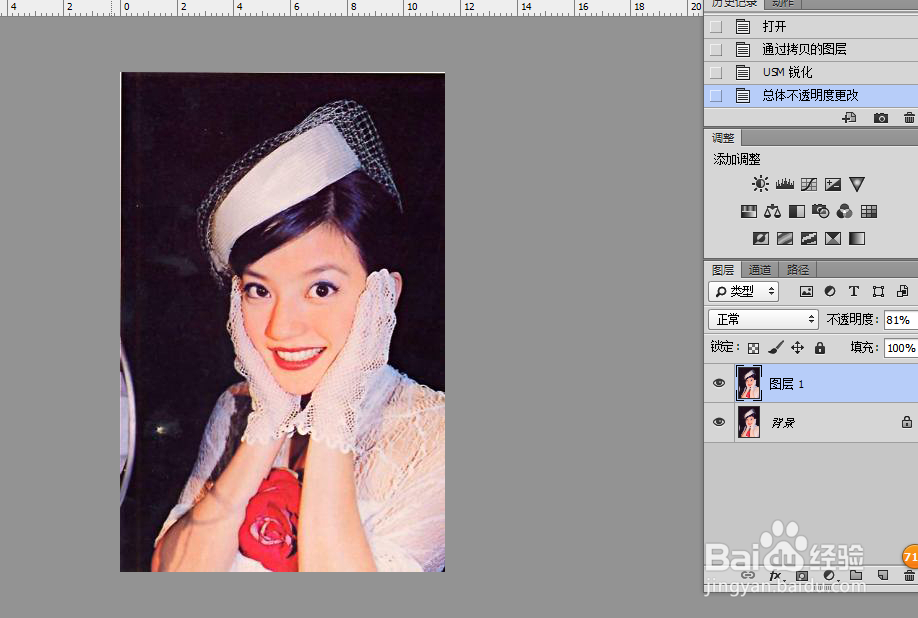918x618 pixels.
Task: Click the 填充 label
Action: (864, 348)
